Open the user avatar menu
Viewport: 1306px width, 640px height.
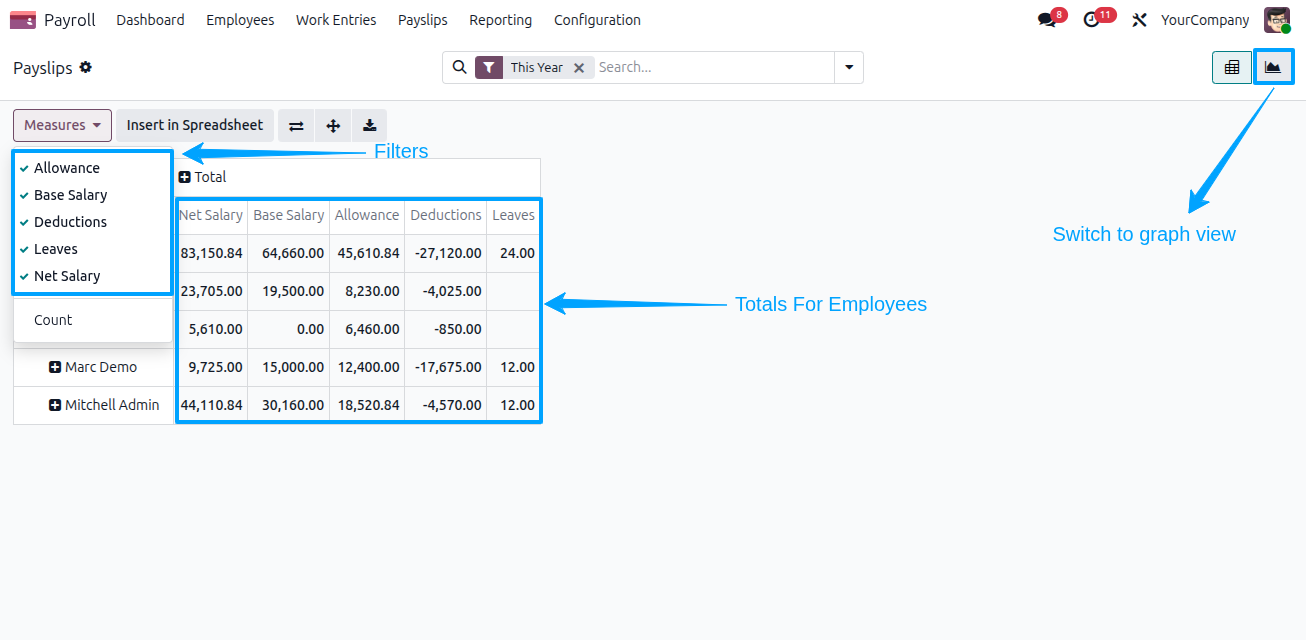point(1277,20)
